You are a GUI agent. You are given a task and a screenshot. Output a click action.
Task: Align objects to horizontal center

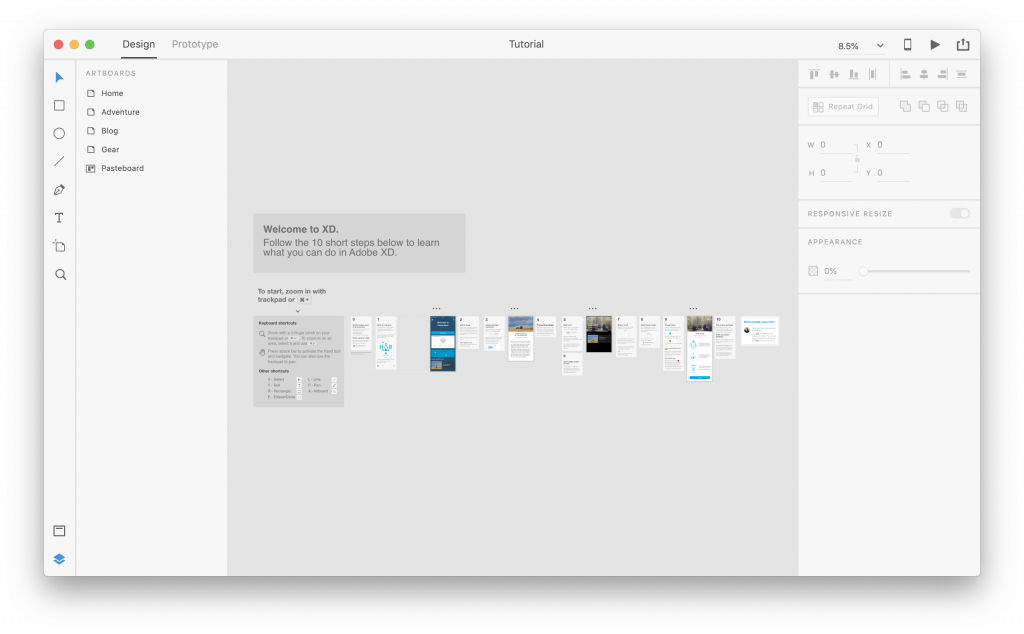coord(924,74)
